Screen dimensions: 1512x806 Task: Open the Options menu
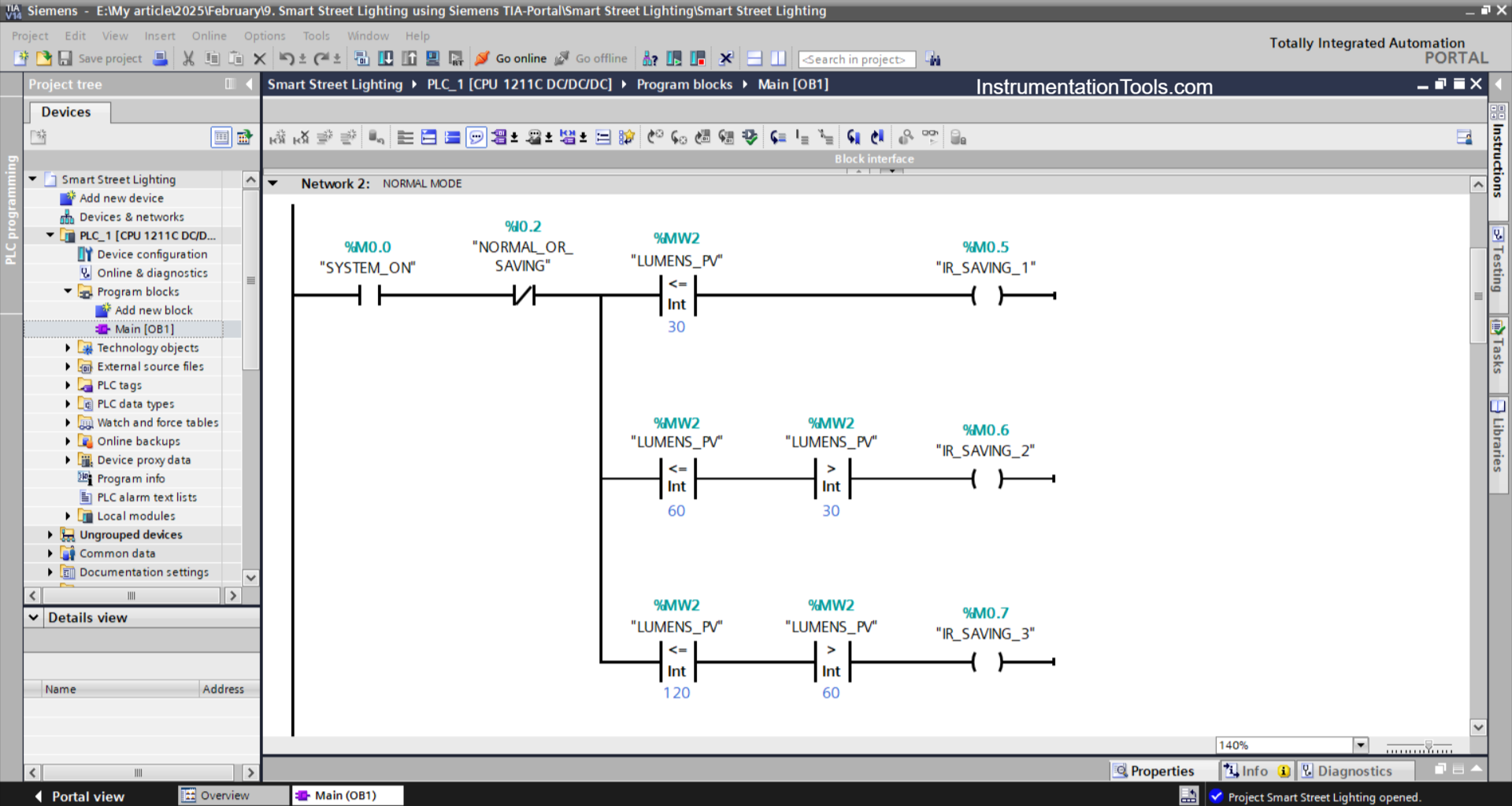[x=265, y=35]
